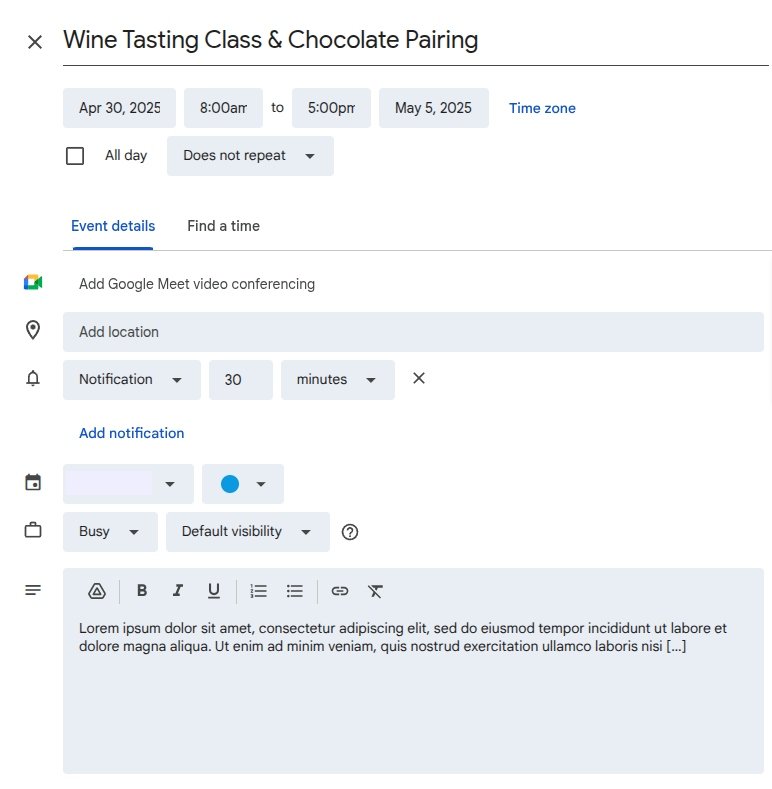
Task: Insert a link in description
Action: (340, 591)
